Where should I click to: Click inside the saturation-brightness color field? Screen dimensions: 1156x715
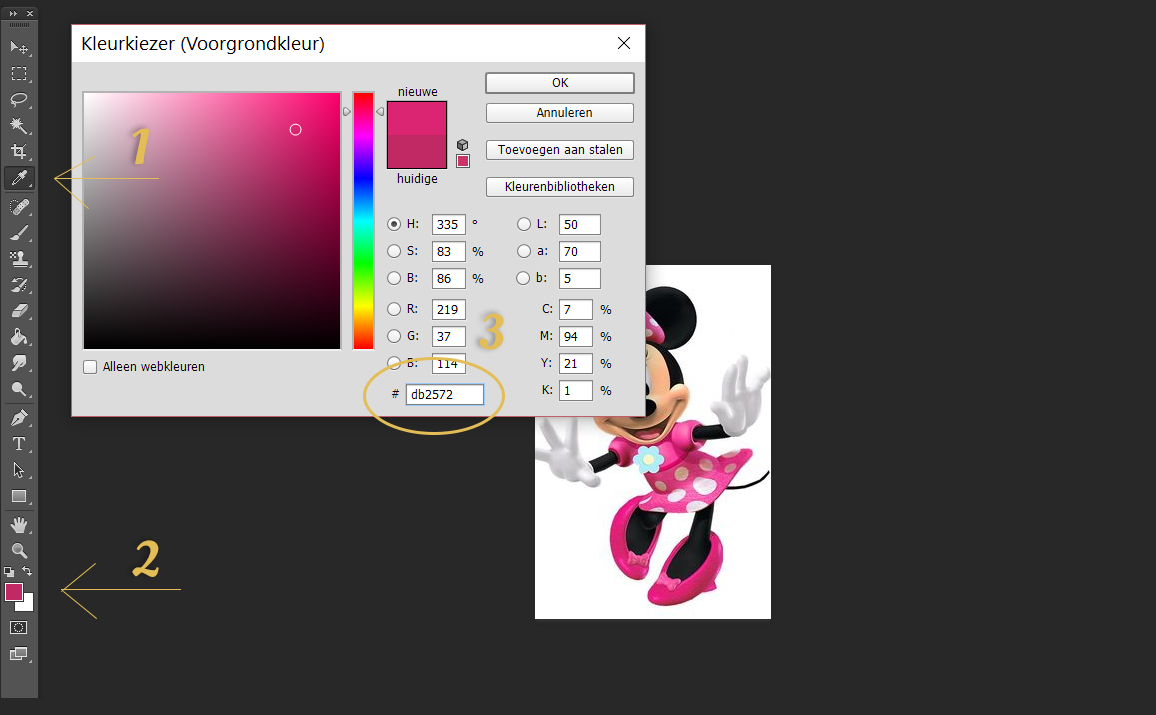point(212,220)
